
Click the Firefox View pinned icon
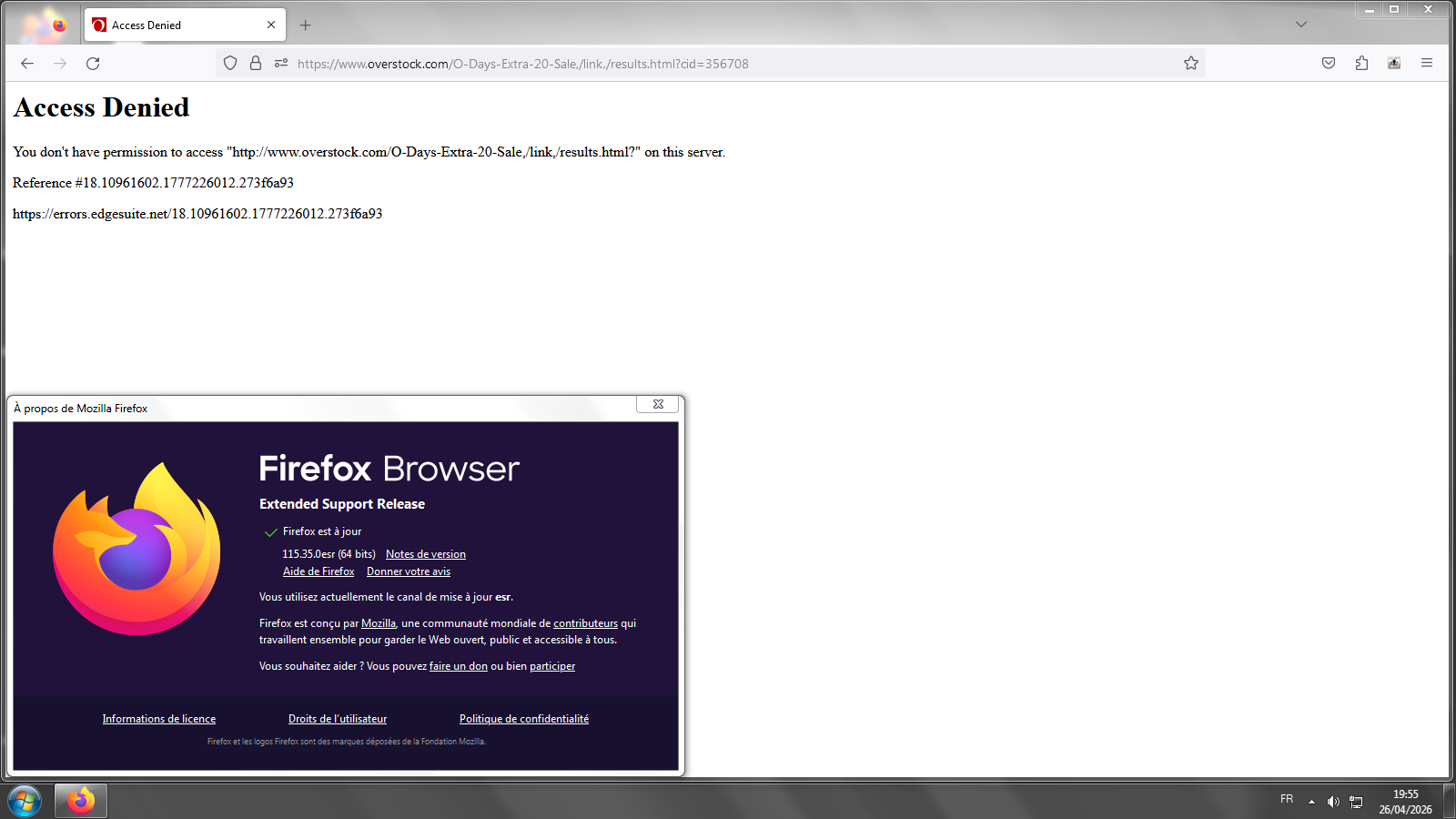point(59,25)
